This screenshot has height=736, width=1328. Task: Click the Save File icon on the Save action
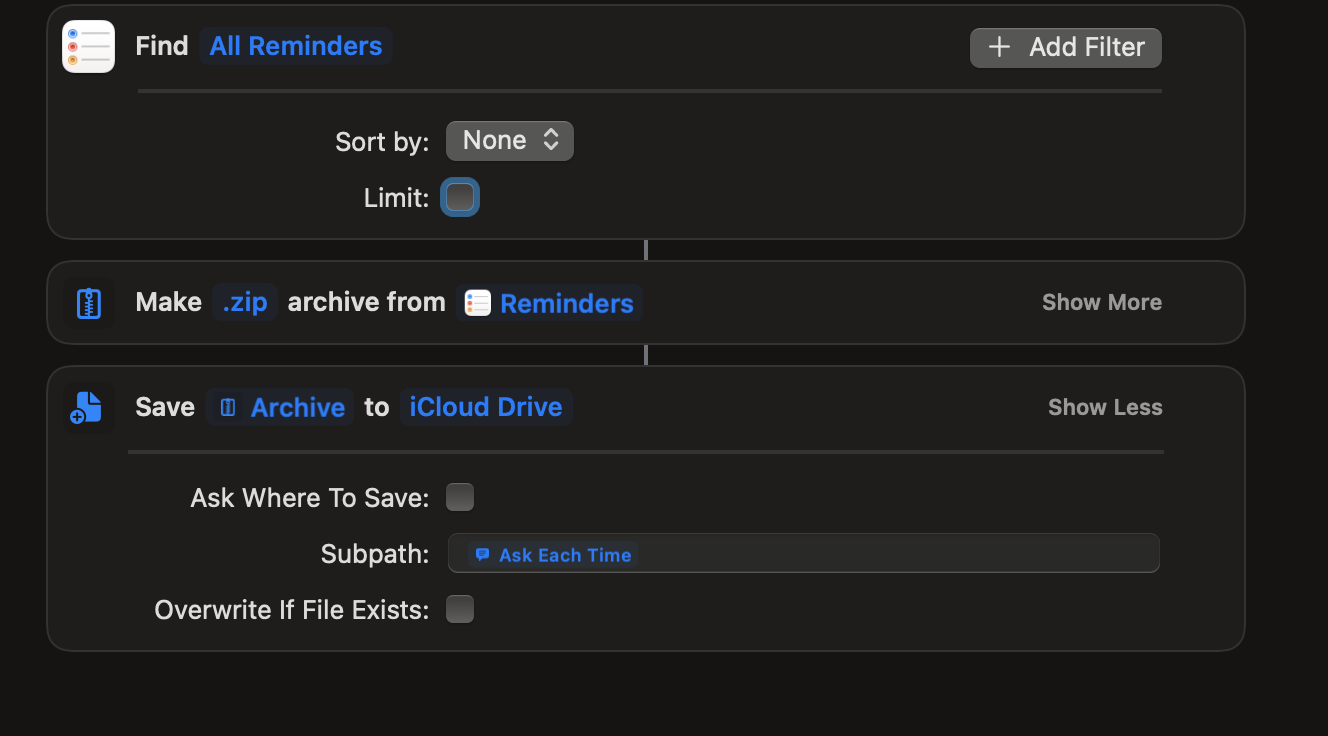pos(88,406)
